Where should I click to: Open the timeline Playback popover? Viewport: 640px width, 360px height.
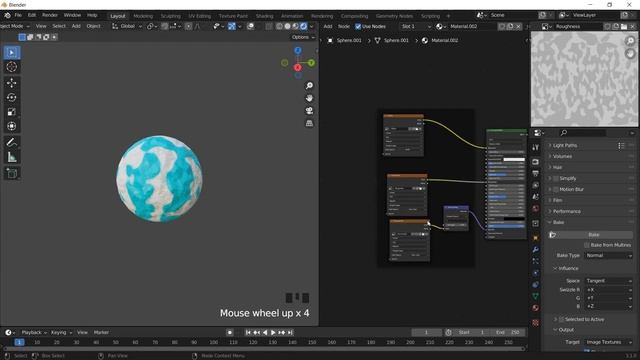33,333
